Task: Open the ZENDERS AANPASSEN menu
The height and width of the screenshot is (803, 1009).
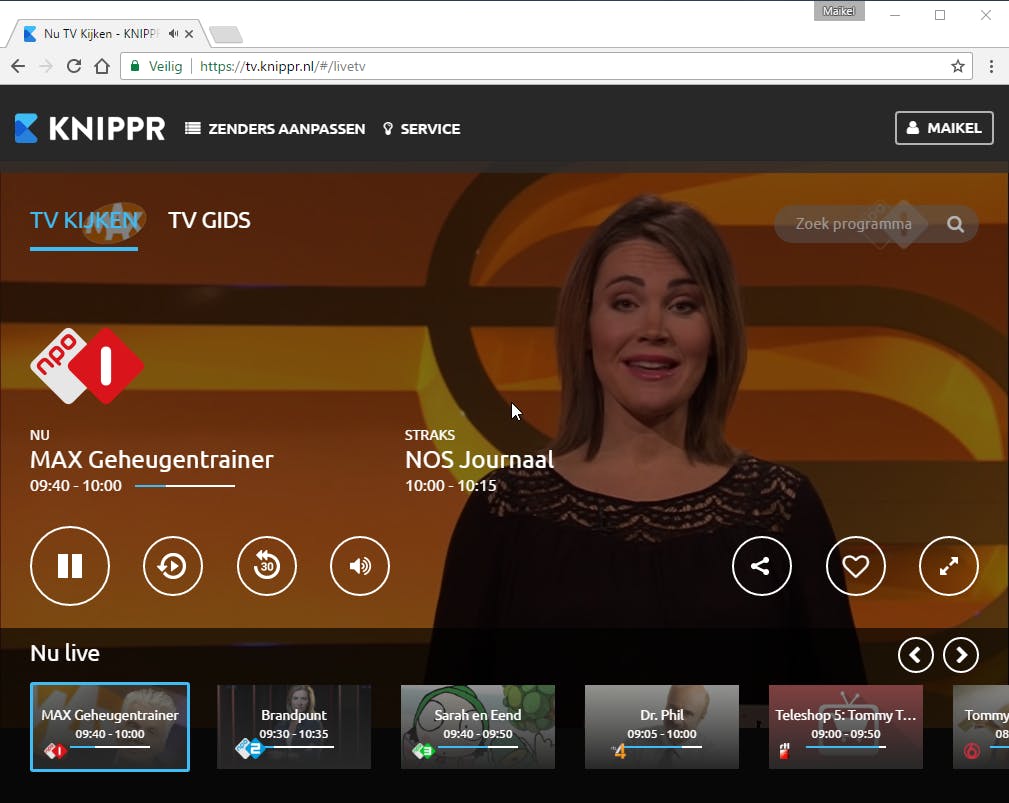Action: click(x=275, y=128)
